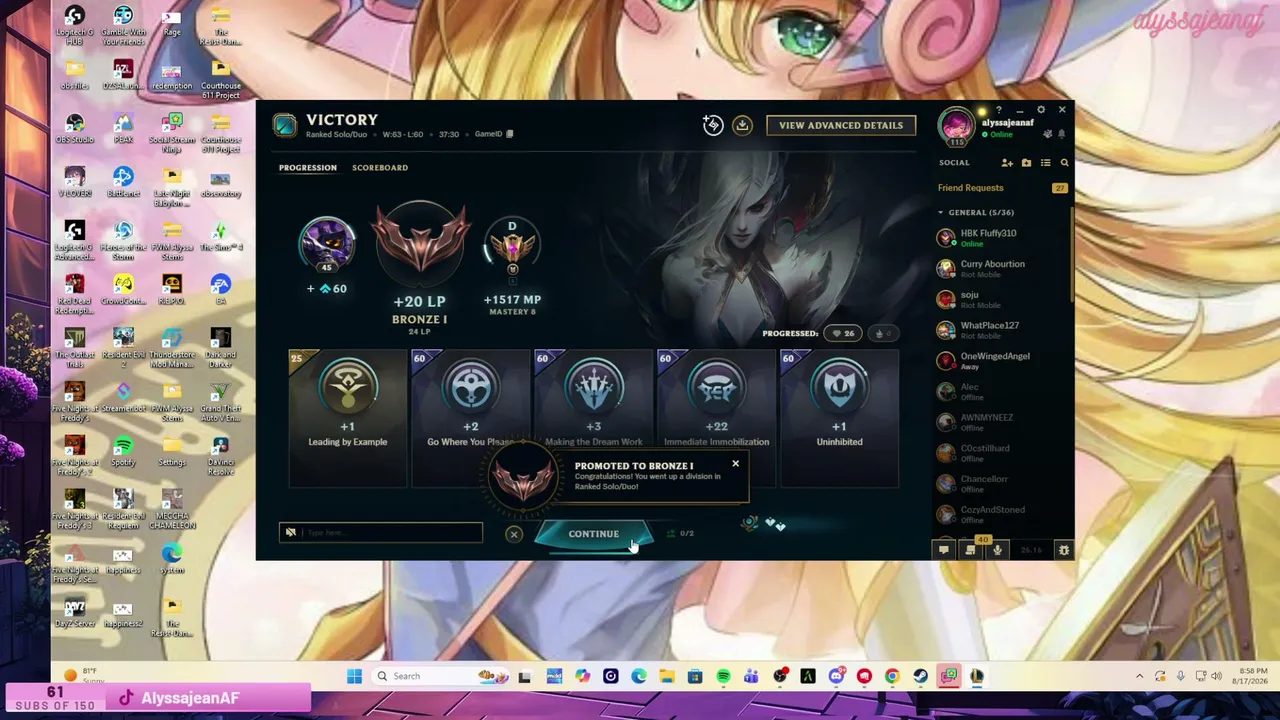The width and height of the screenshot is (1280, 720).
Task: Open the friends list view options icon
Action: pos(1045,163)
